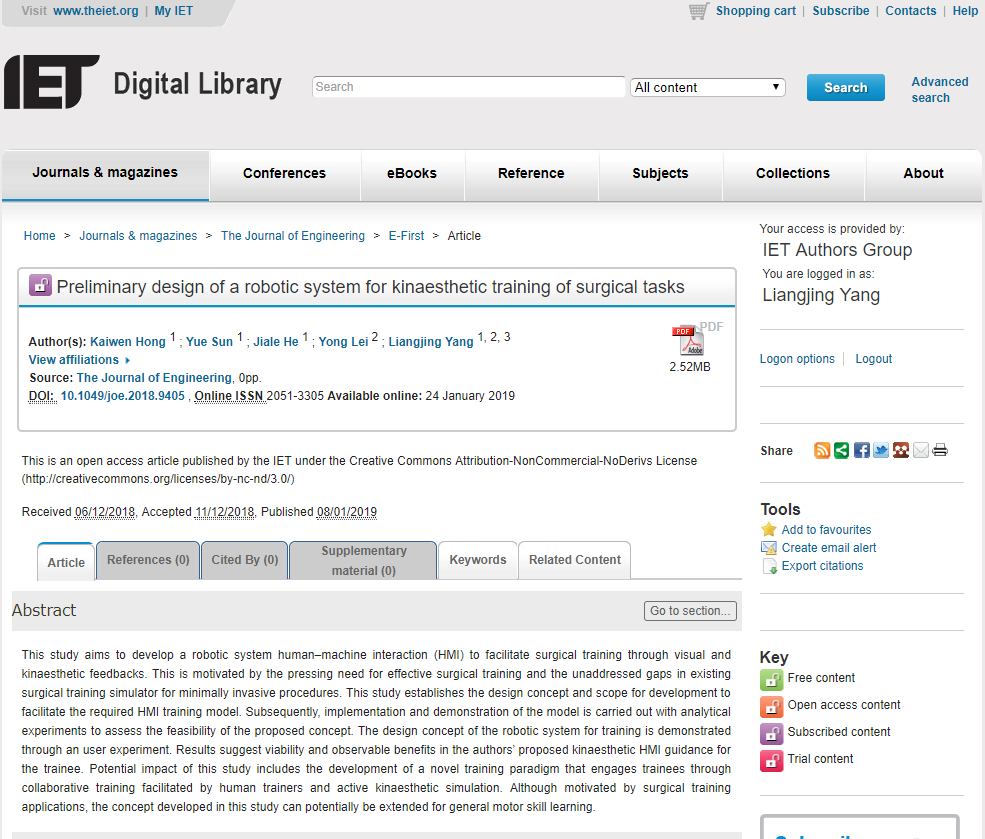Click the green share icon

coord(842,450)
